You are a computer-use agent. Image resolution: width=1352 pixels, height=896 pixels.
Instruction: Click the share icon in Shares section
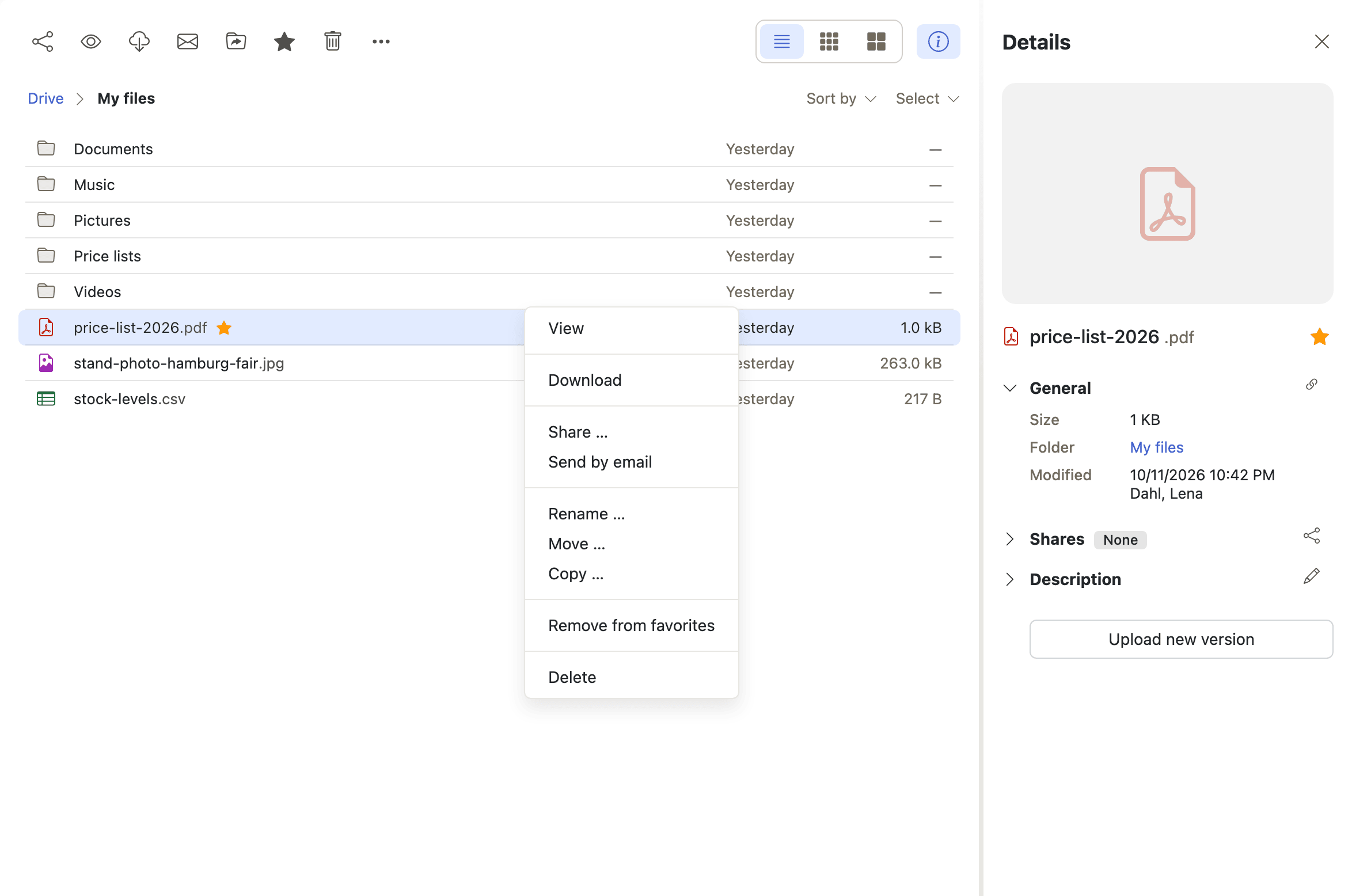[x=1312, y=536]
